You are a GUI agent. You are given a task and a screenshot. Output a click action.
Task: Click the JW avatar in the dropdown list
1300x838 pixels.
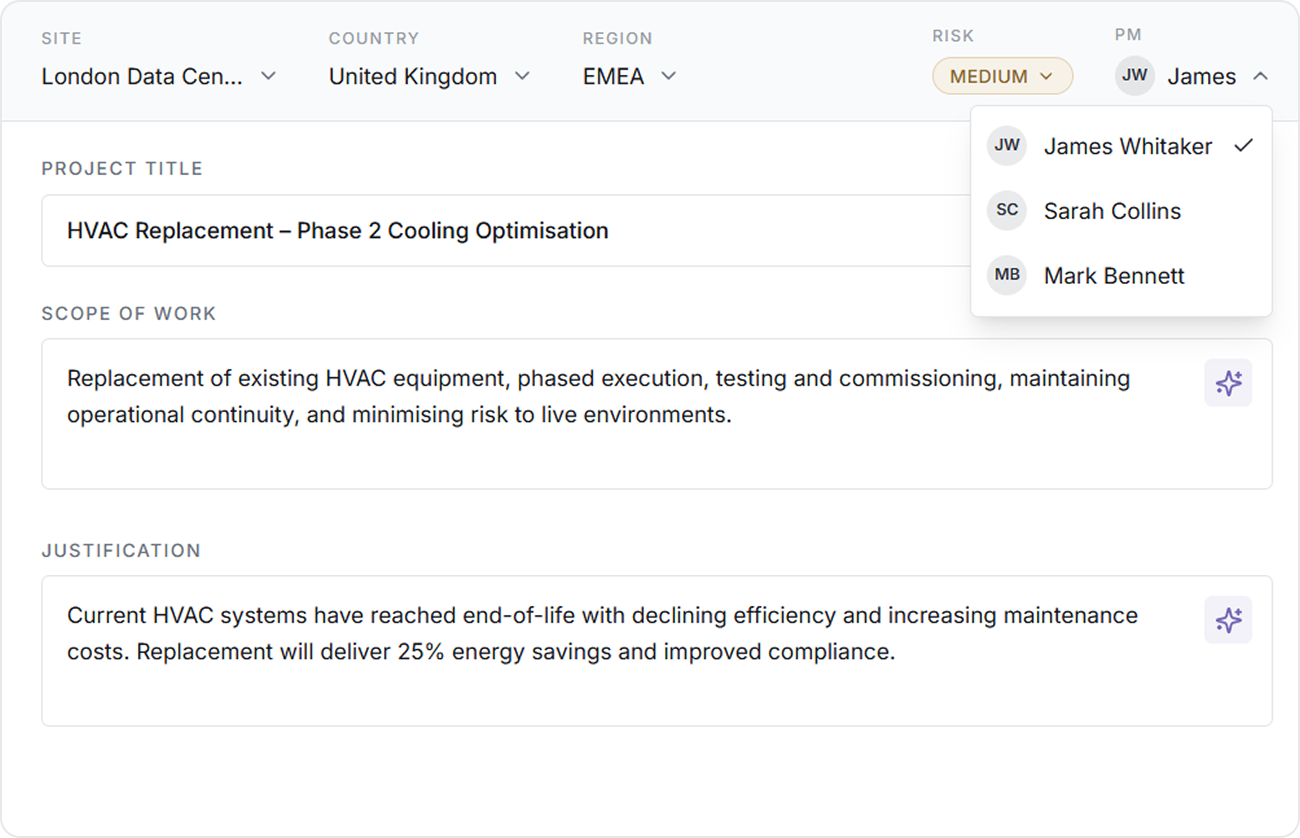tap(1006, 146)
